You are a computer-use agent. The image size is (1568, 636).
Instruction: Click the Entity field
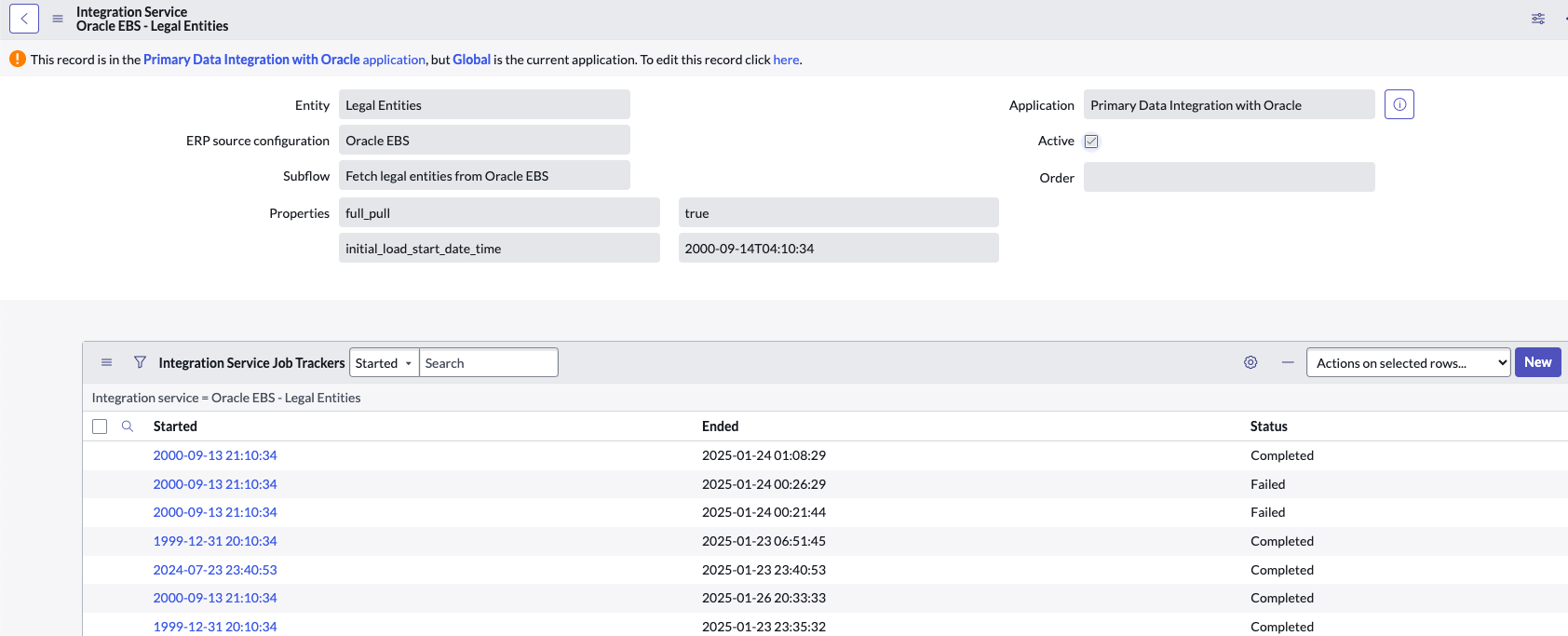pos(484,104)
